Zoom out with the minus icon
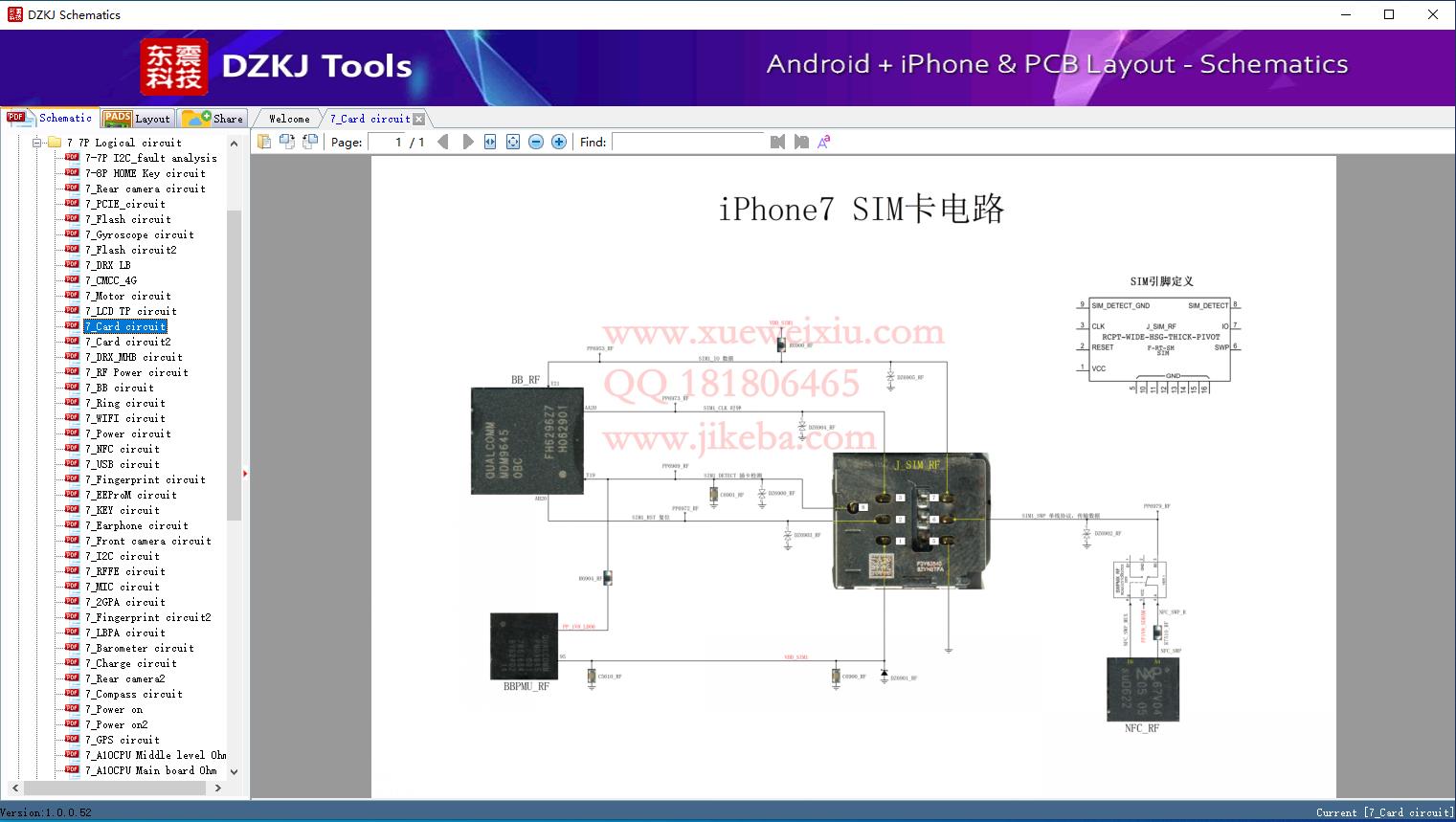The height and width of the screenshot is (822, 1456). pos(536,142)
